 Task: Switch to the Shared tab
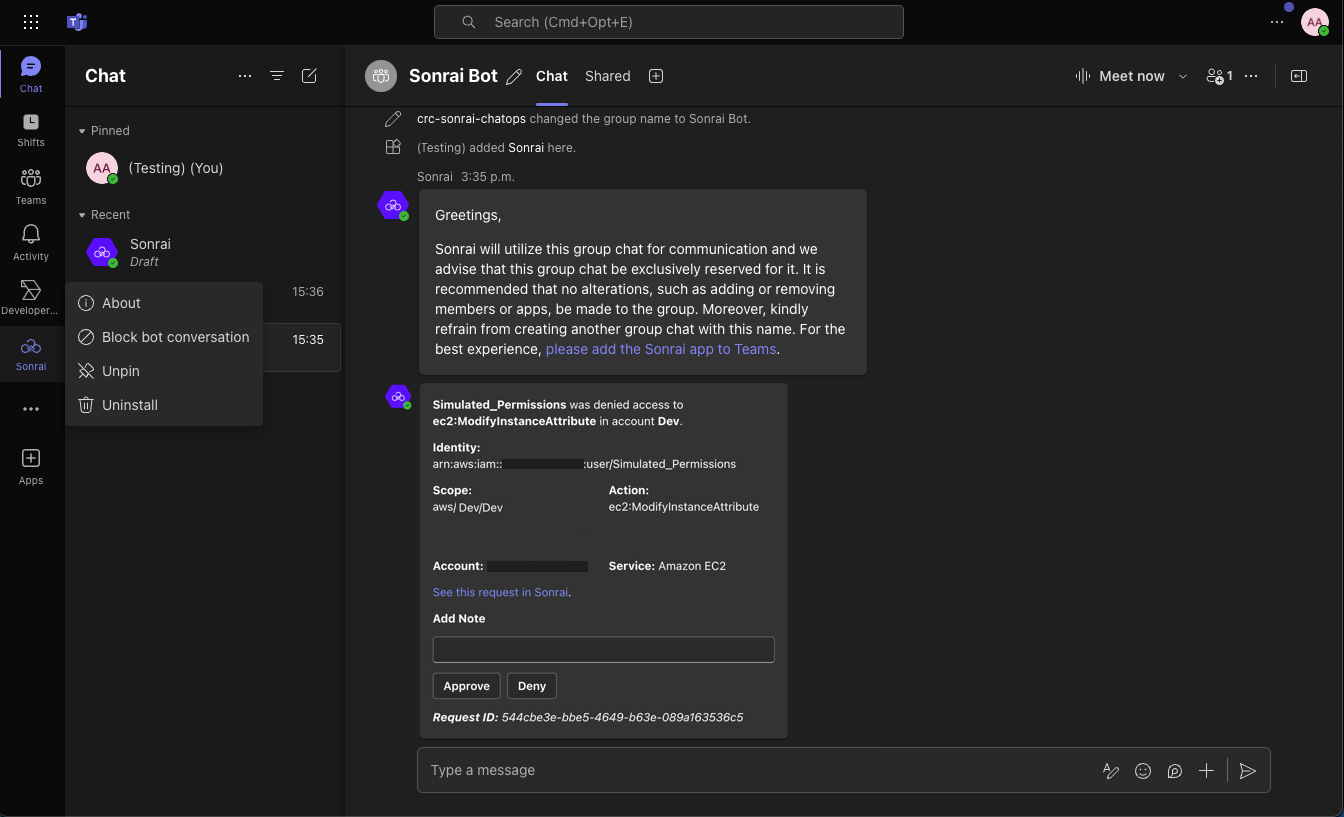click(x=608, y=76)
